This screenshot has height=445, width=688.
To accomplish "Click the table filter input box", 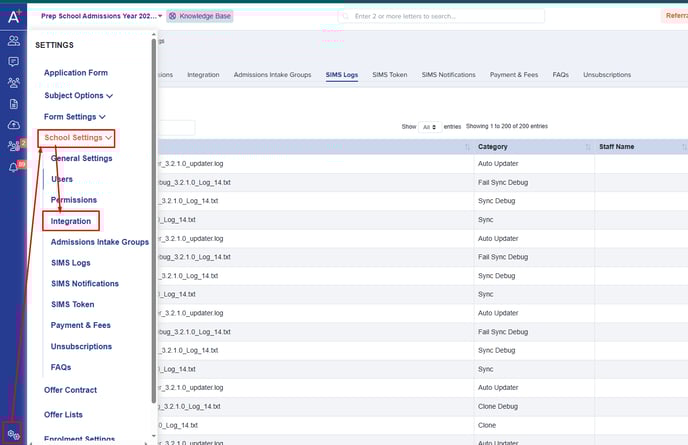I will coord(176,127).
